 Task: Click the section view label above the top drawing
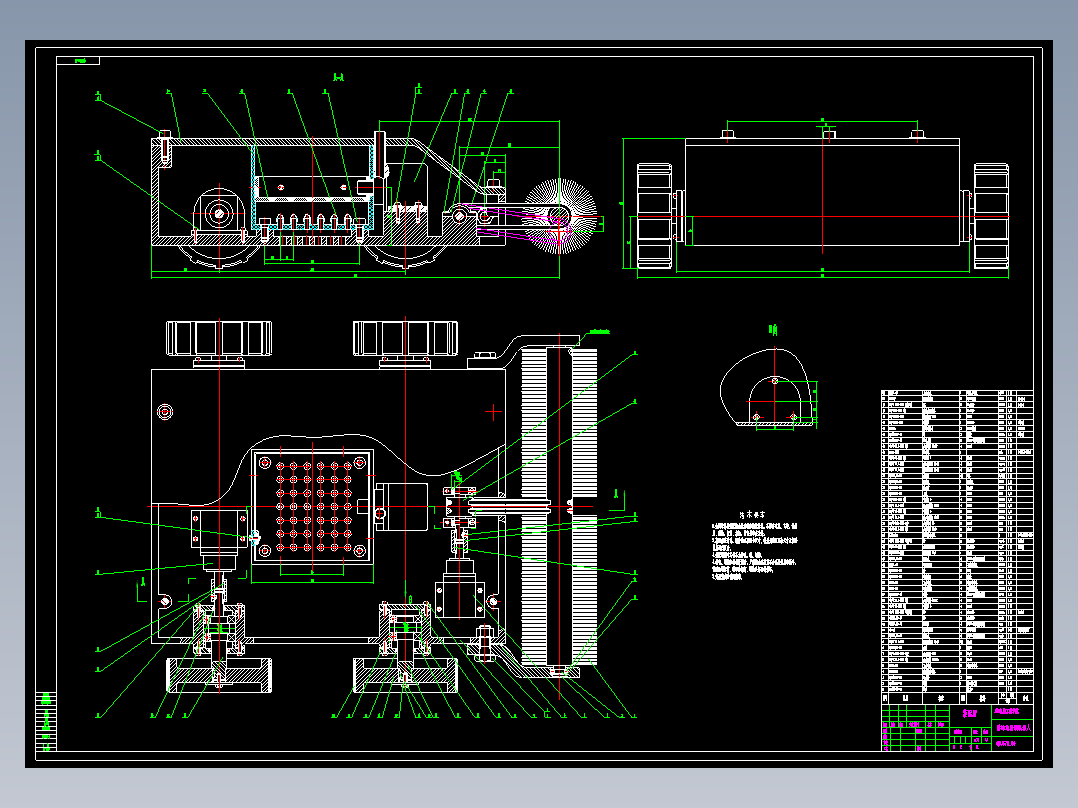point(338,77)
